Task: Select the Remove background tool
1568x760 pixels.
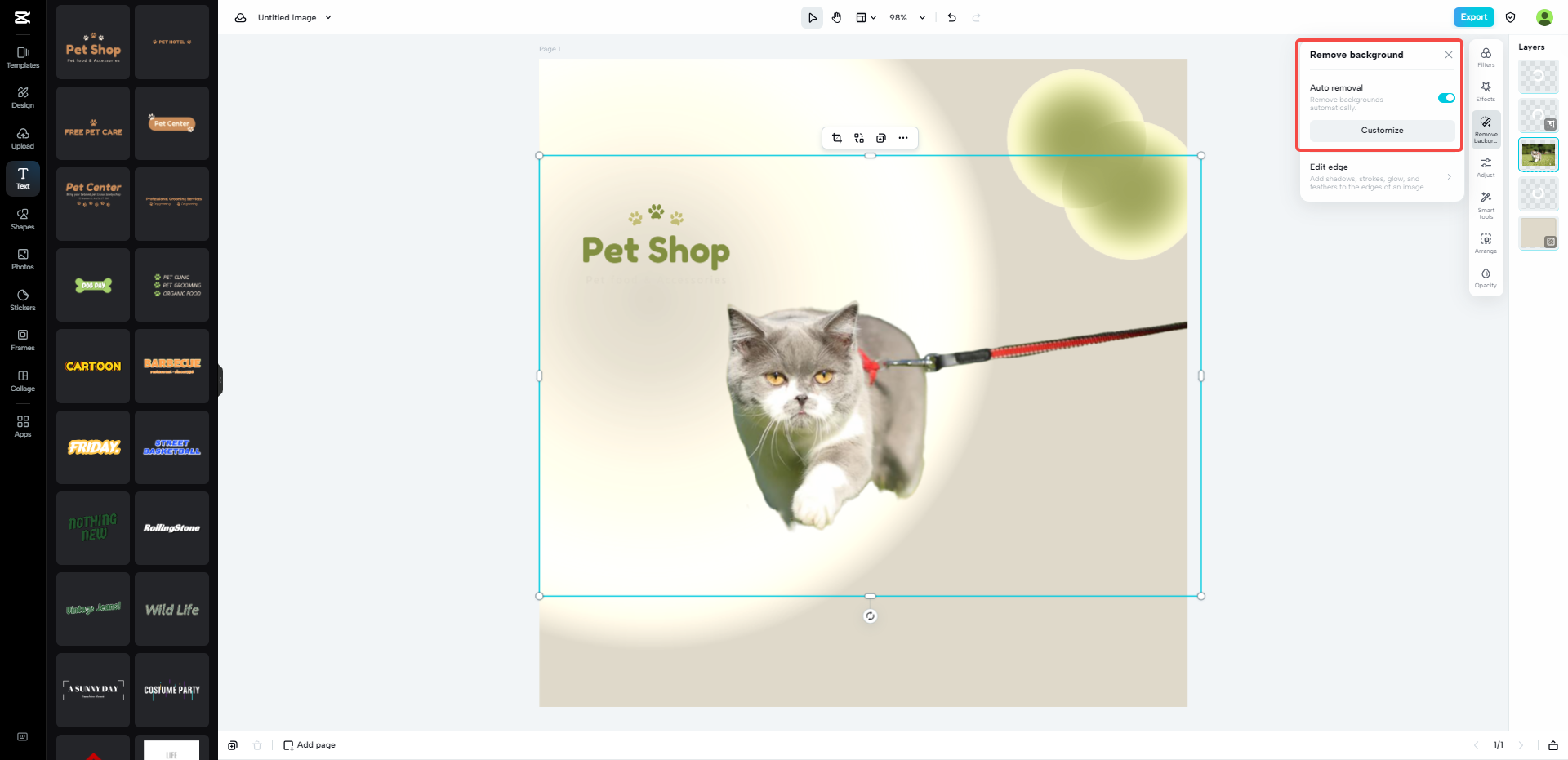Action: tap(1486, 129)
